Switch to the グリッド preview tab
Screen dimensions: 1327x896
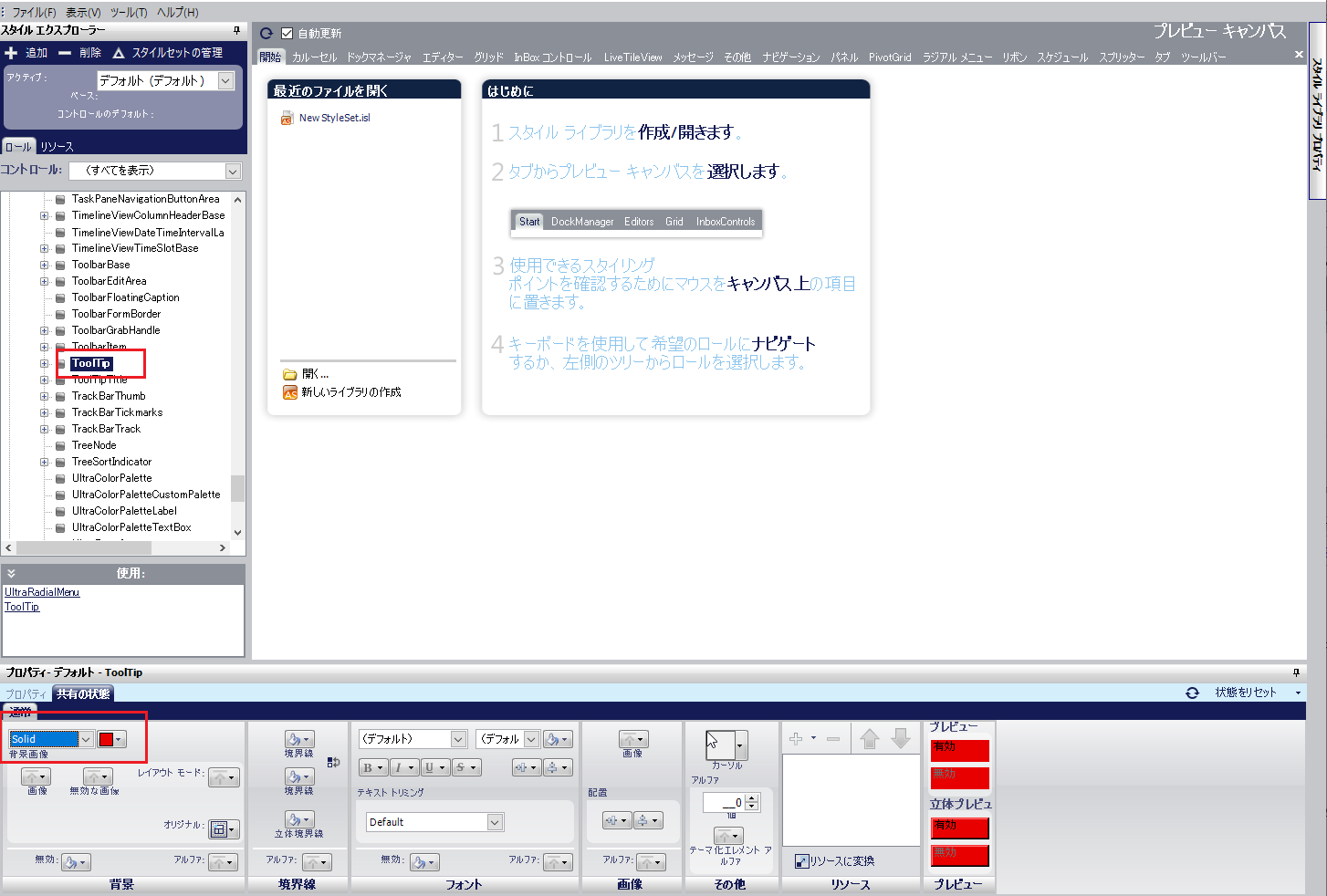(x=488, y=56)
